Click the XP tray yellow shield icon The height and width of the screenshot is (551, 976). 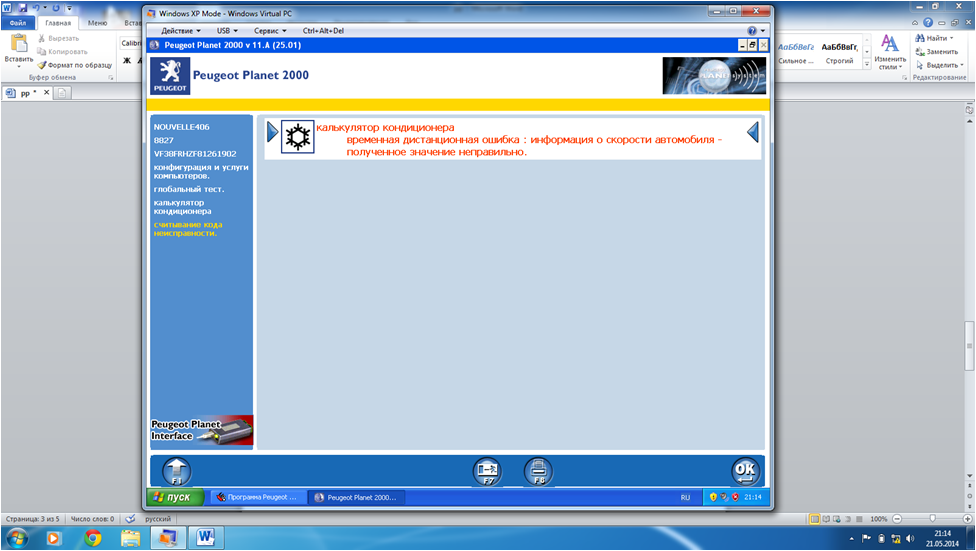[713, 497]
